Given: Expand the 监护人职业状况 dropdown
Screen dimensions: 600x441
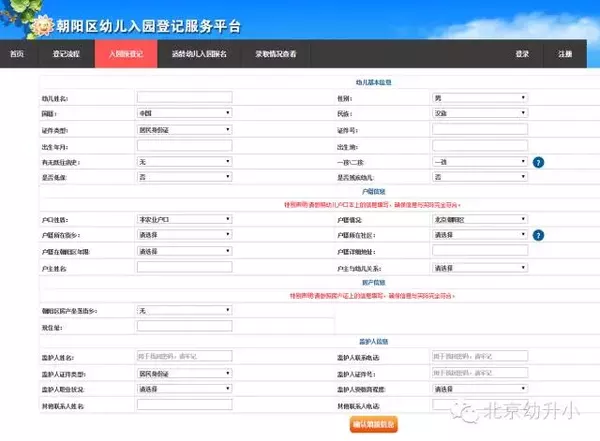Looking at the screenshot, I should point(184,388).
